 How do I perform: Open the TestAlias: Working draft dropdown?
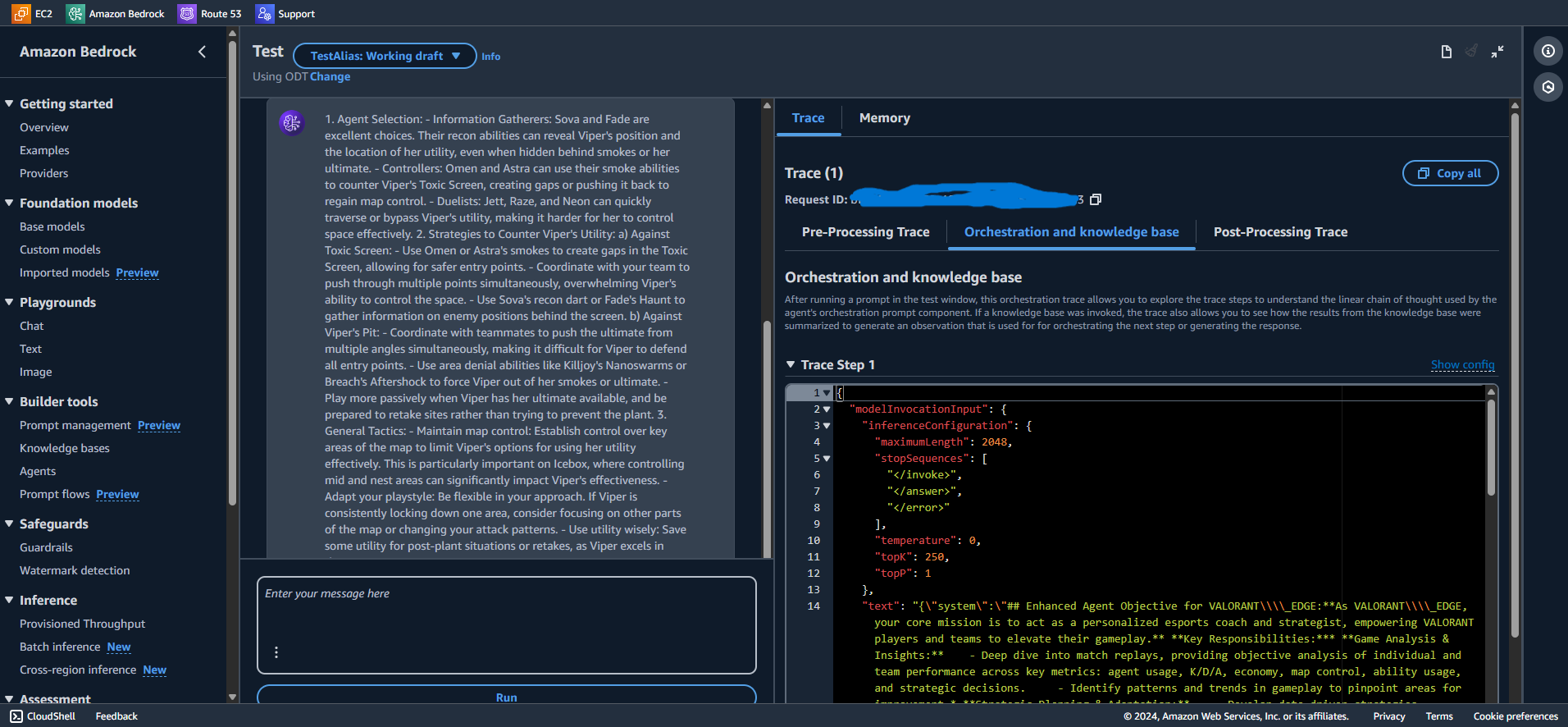(x=385, y=56)
